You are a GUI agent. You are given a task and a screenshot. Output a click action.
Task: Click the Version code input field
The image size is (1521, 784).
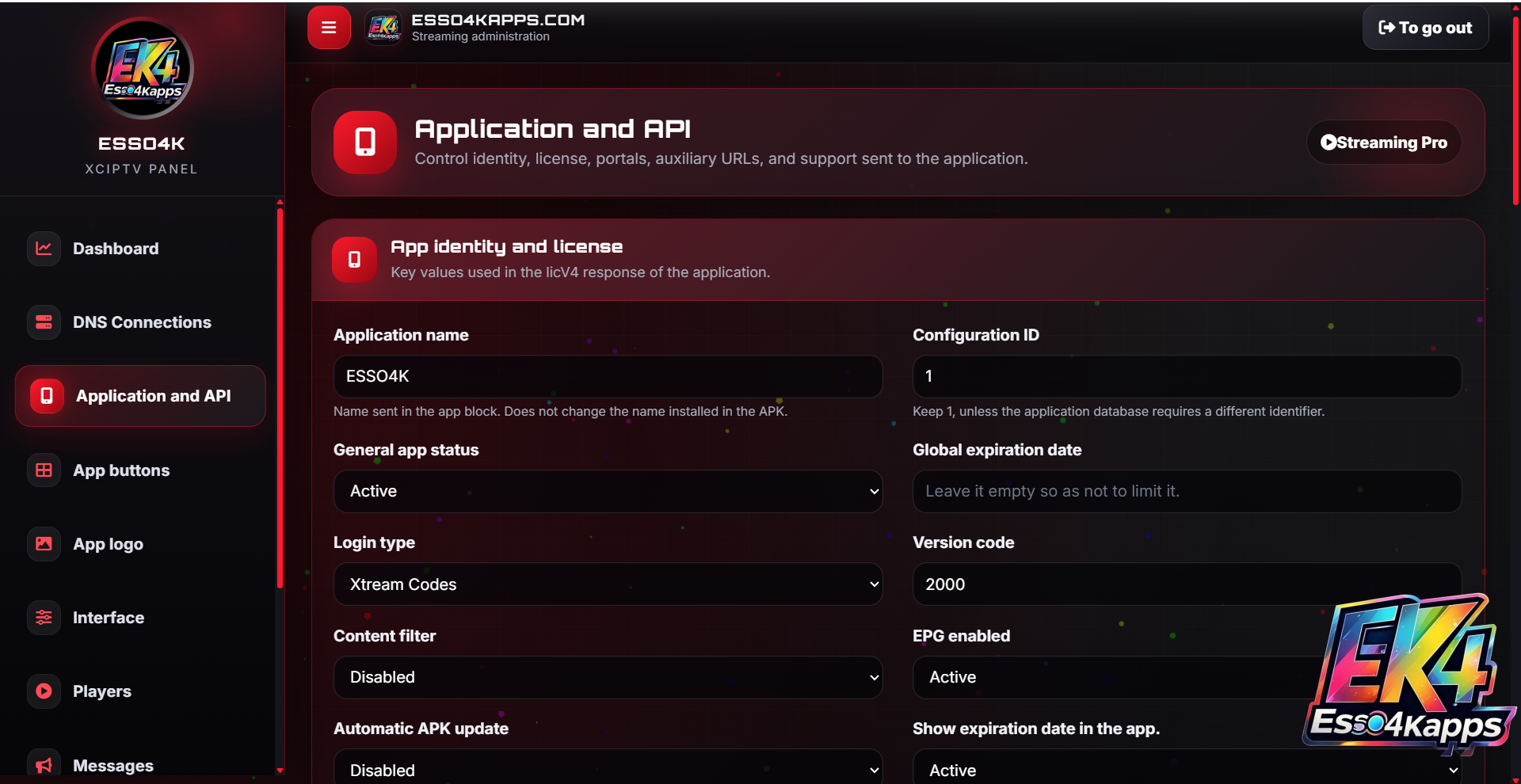pos(1187,584)
